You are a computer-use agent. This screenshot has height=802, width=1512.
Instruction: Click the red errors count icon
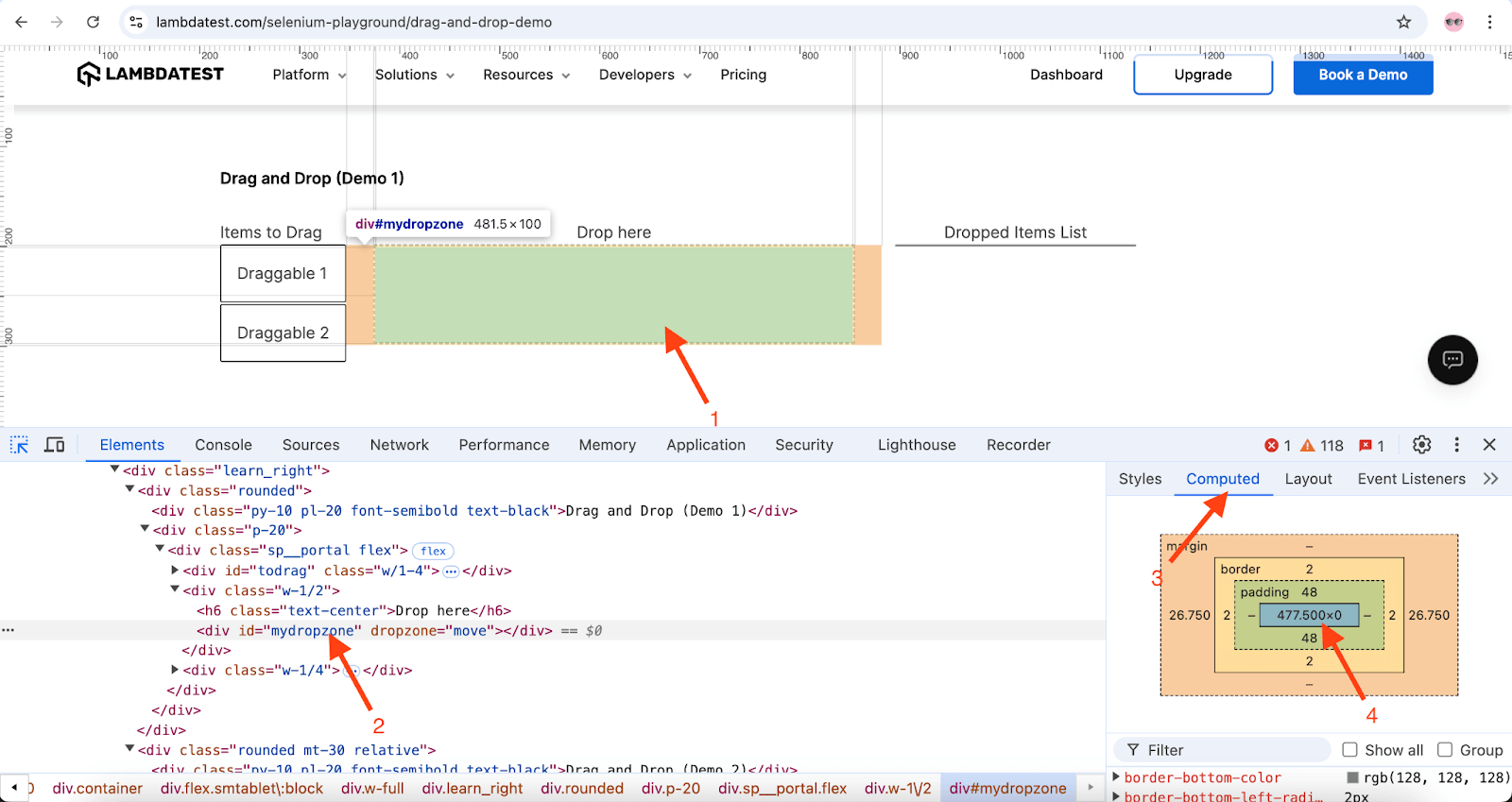click(x=1271, y=446)
